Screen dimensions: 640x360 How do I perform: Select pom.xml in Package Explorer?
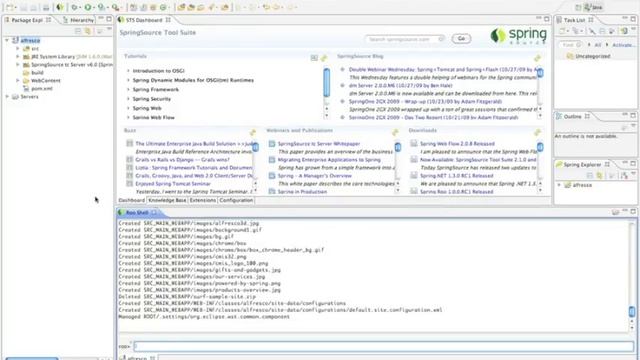tap(42, 89)
